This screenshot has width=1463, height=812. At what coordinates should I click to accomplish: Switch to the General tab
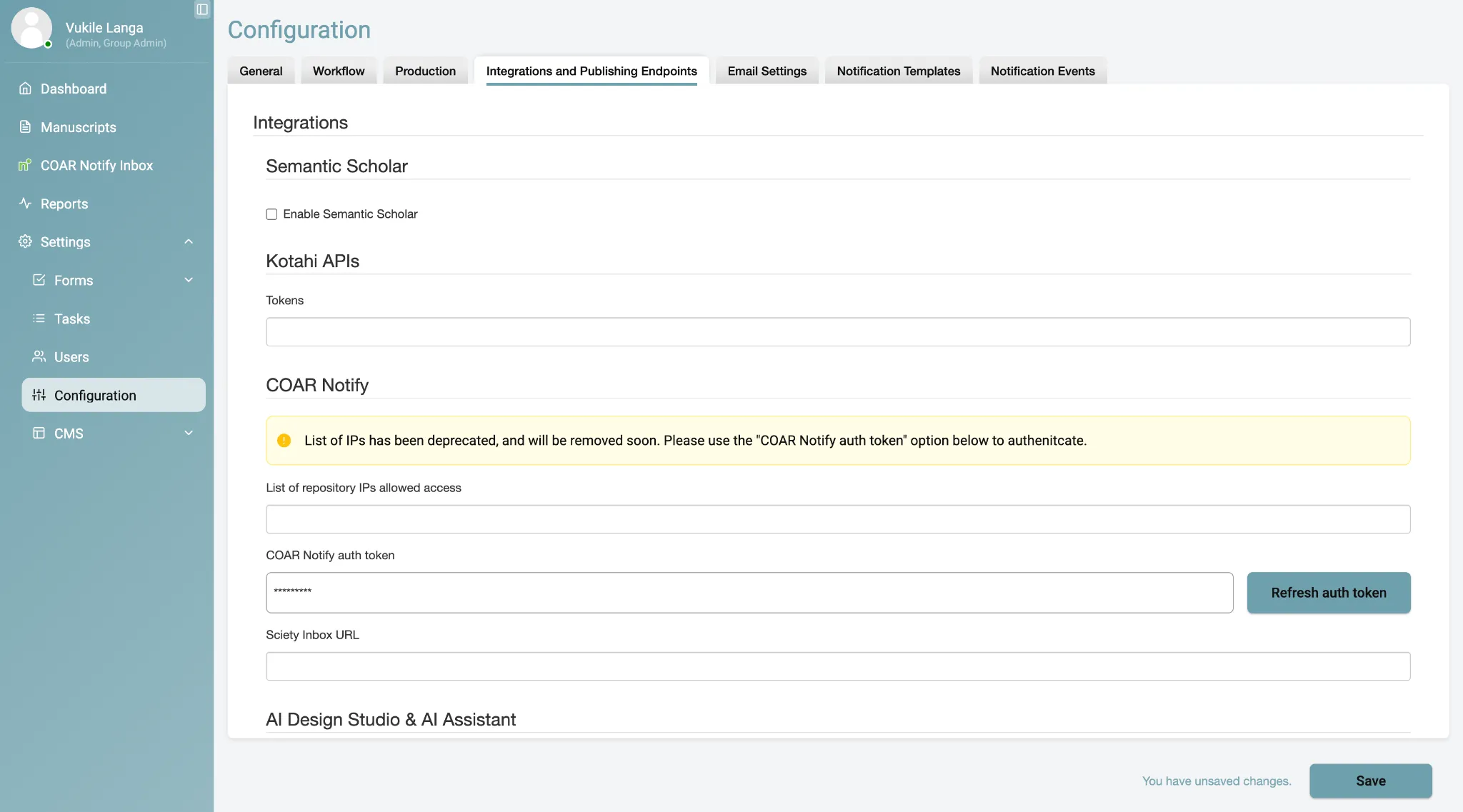coord(261,71)
